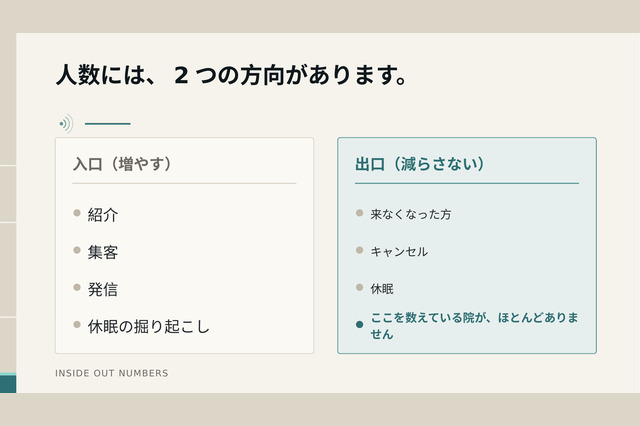Click the grey bullet dot beside キャンセル
This screenshot has height=426, width=640.
click(360, 250)
